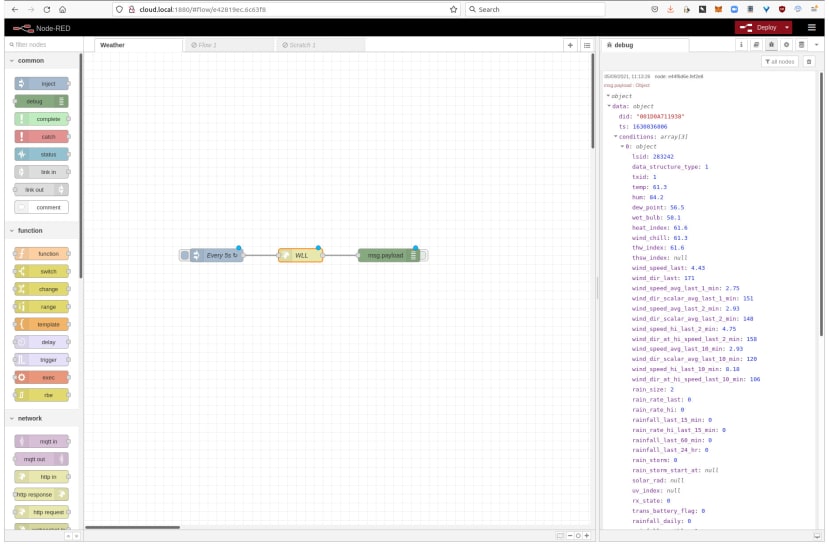
Task: Switch to the disabled Flow 1 tab
Action: (229, 45)
